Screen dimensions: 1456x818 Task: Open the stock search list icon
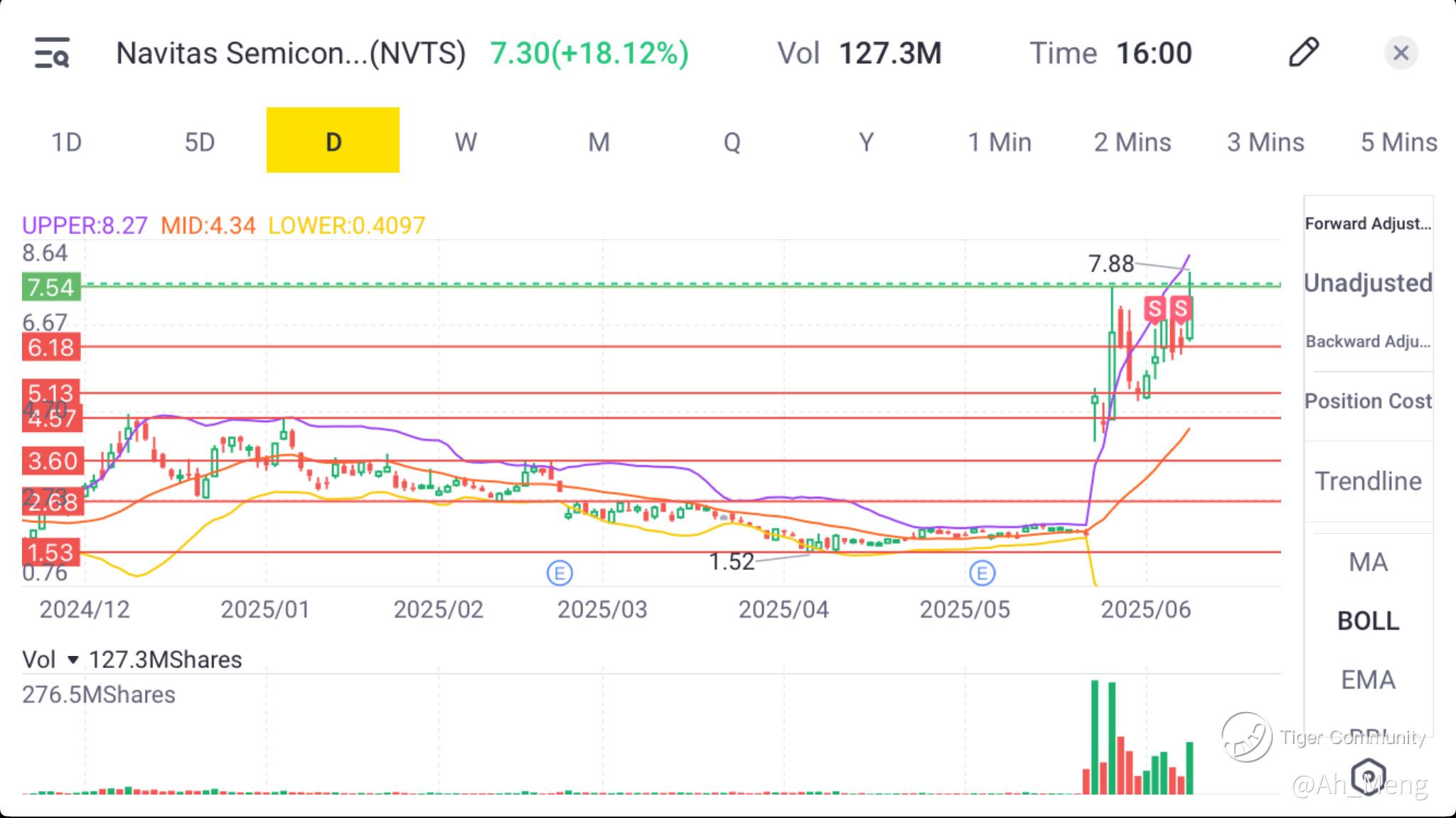tap(52, 53)
